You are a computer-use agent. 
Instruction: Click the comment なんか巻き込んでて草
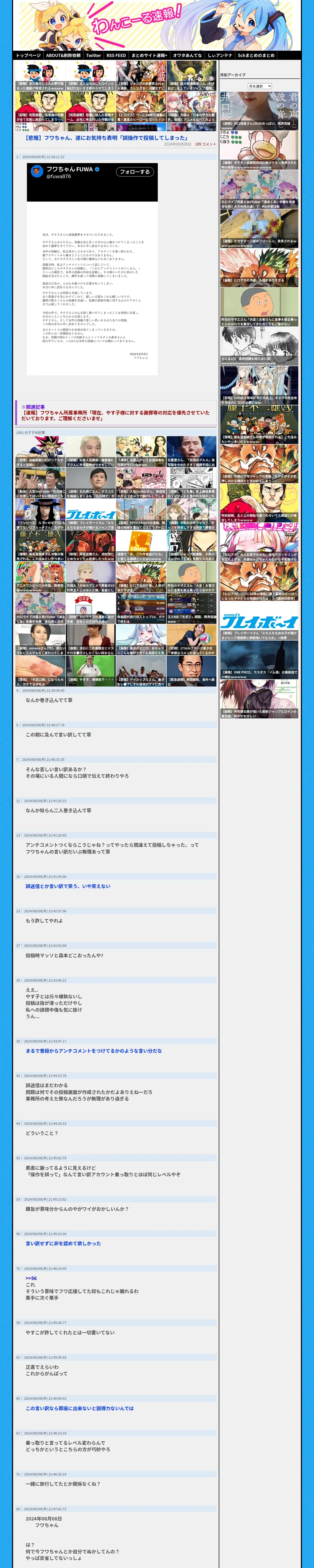(x=49, y=700)
